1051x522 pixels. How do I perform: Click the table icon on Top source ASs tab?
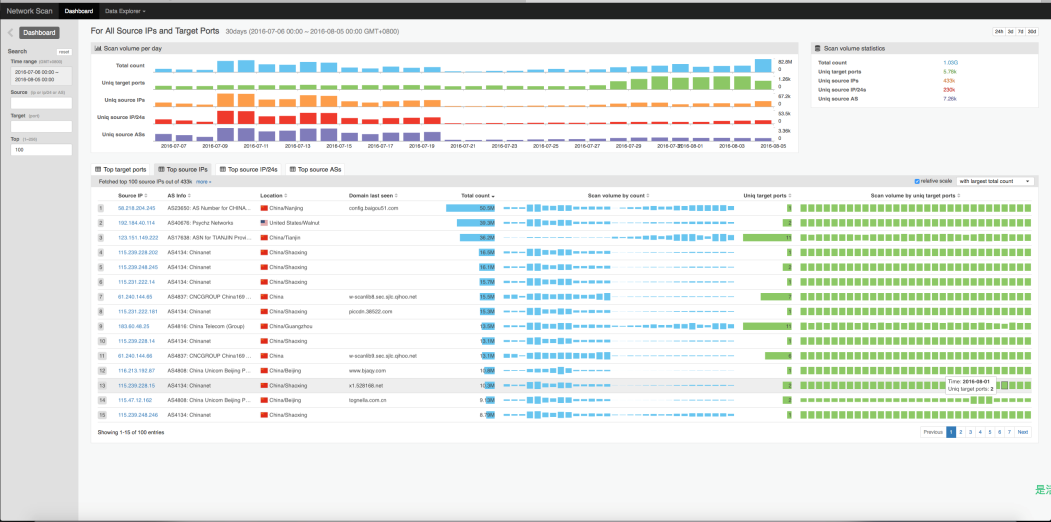(x=292, y=170)
